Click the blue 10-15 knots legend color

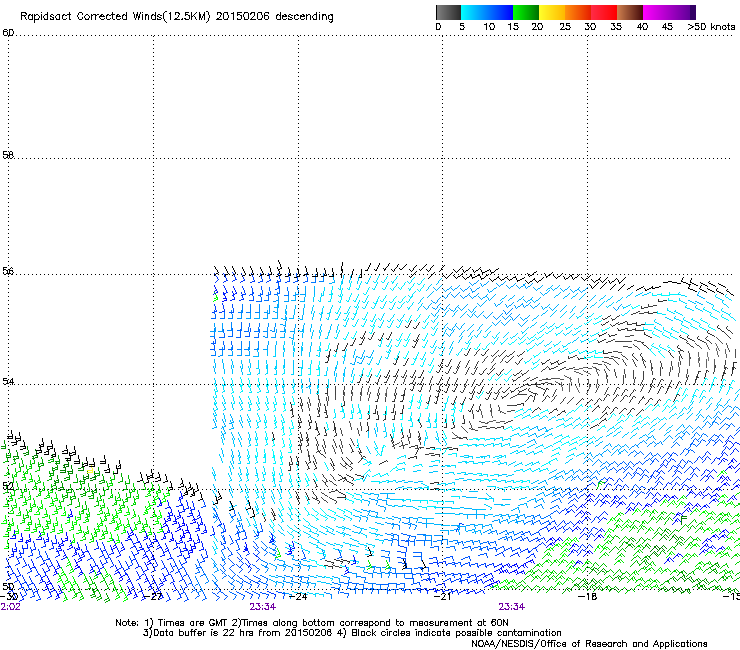click(500, 12)
